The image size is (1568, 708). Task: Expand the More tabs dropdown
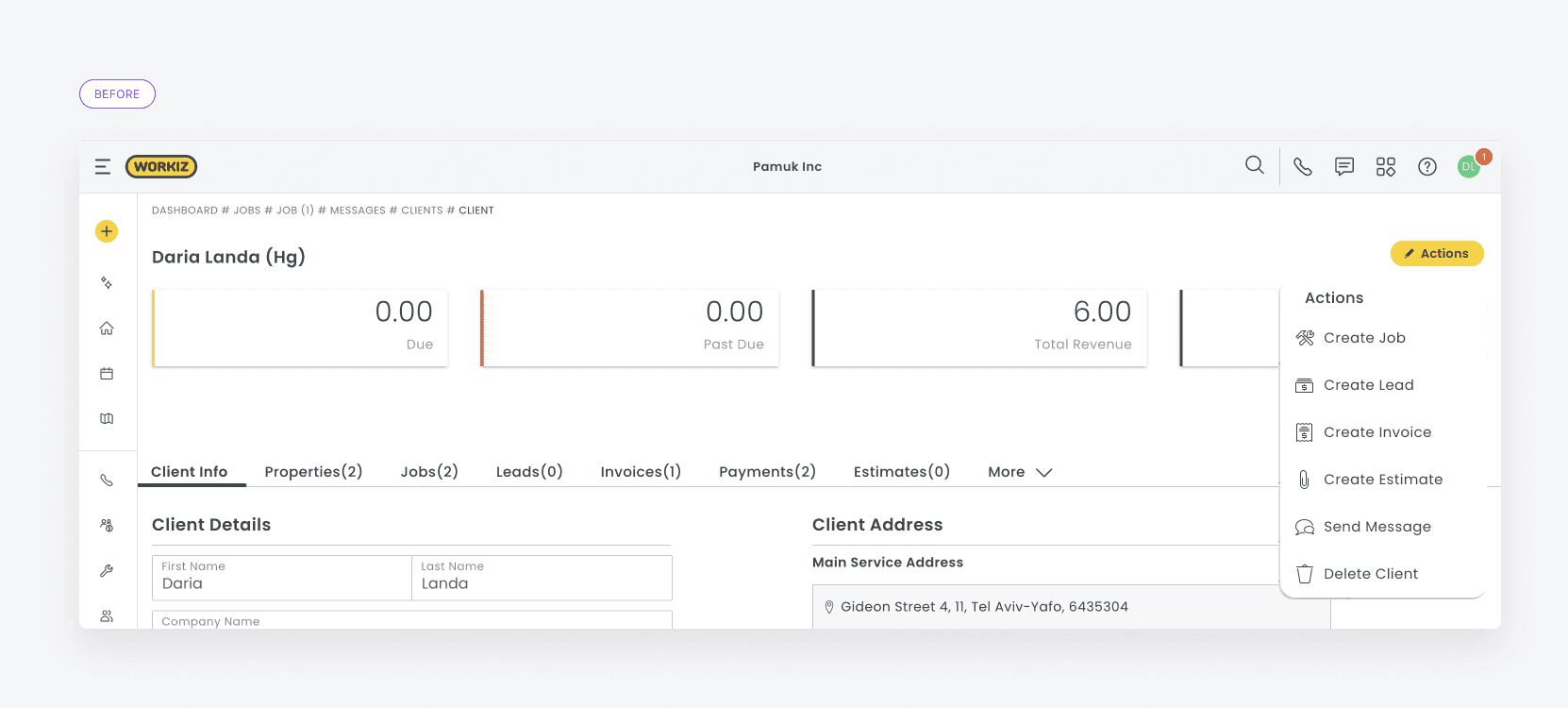(x=1020, y=472)
